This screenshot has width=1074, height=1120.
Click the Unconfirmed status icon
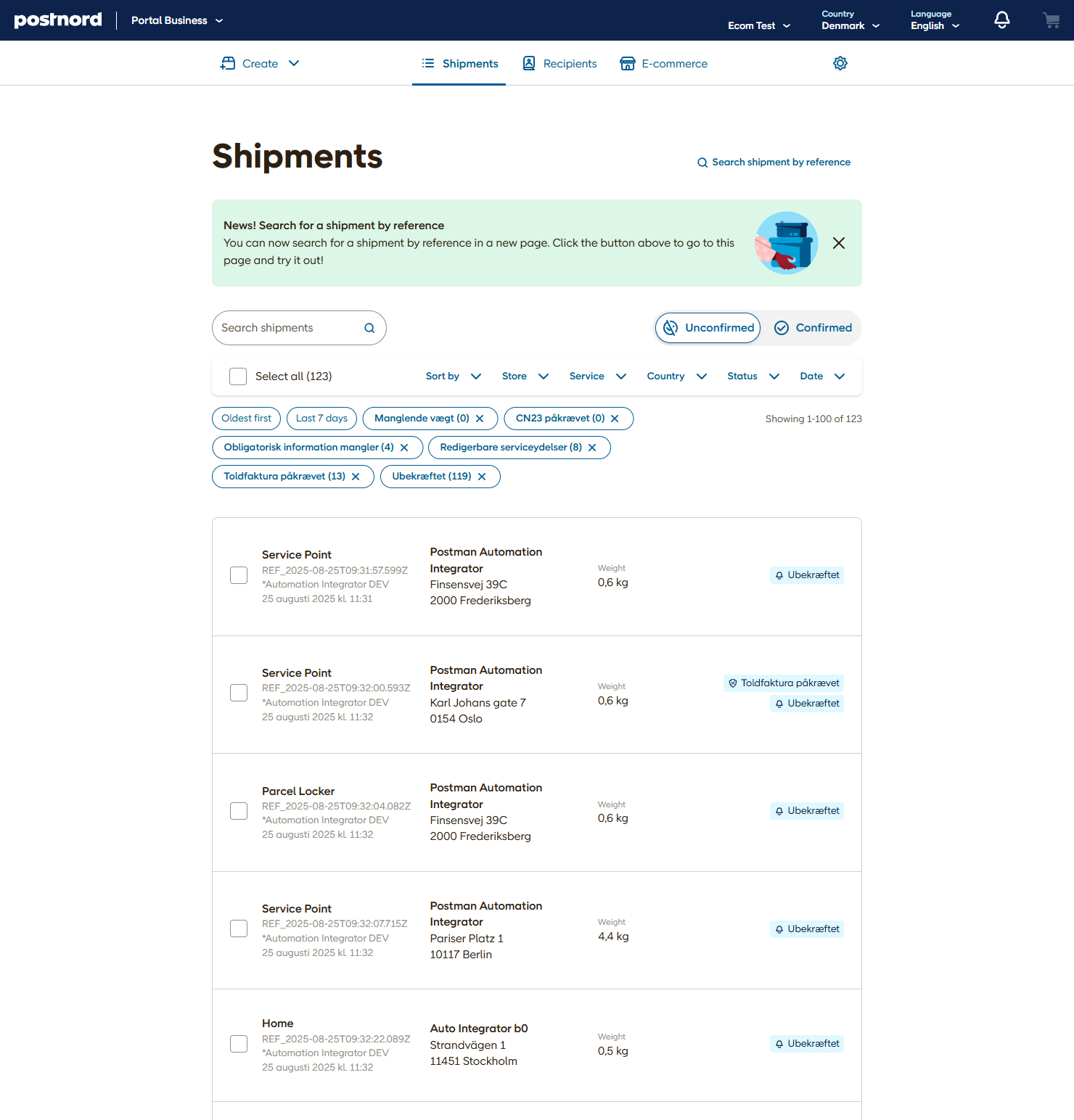[x=671, y=328]
